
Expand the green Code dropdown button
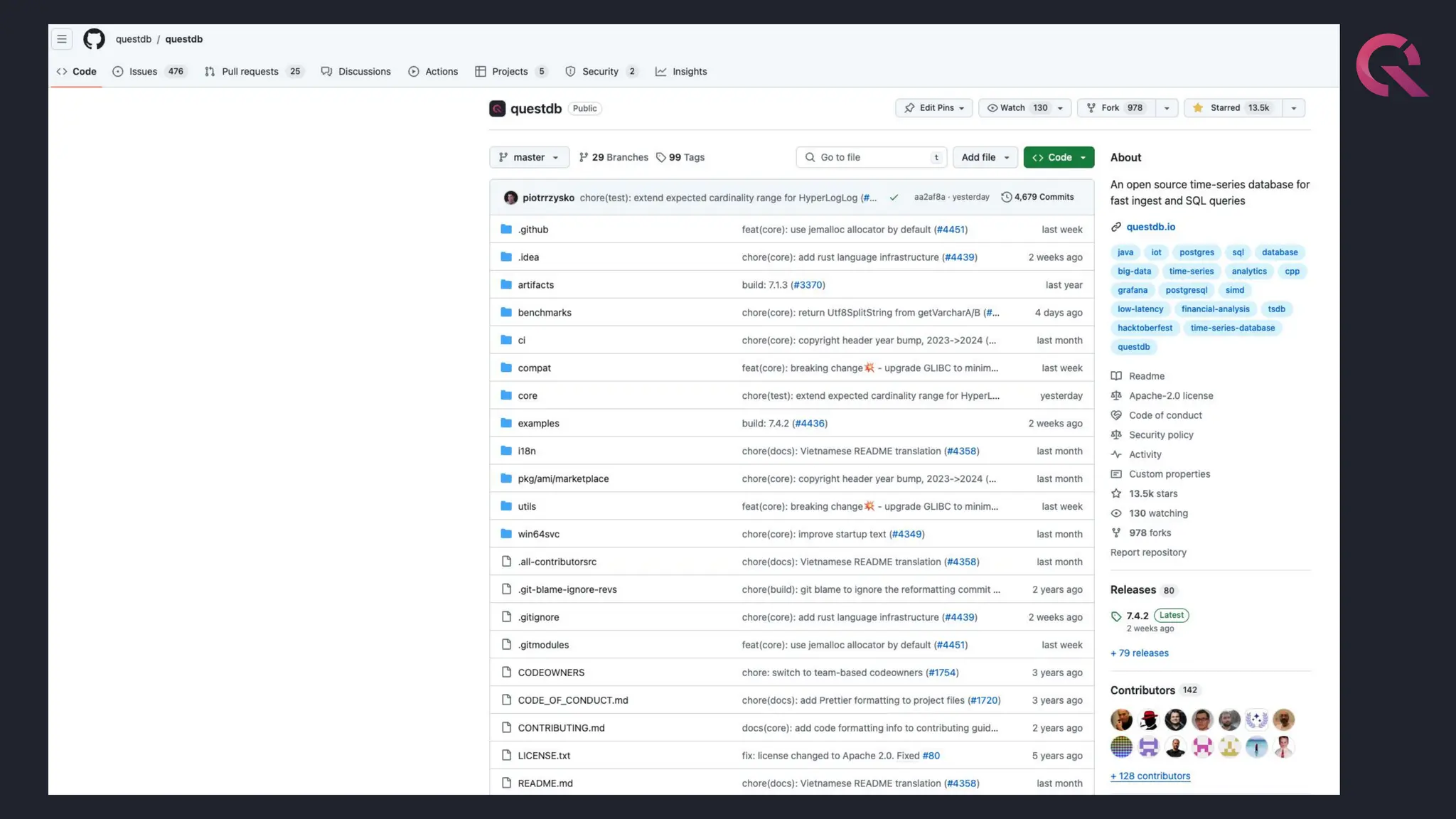point(1059,157)
